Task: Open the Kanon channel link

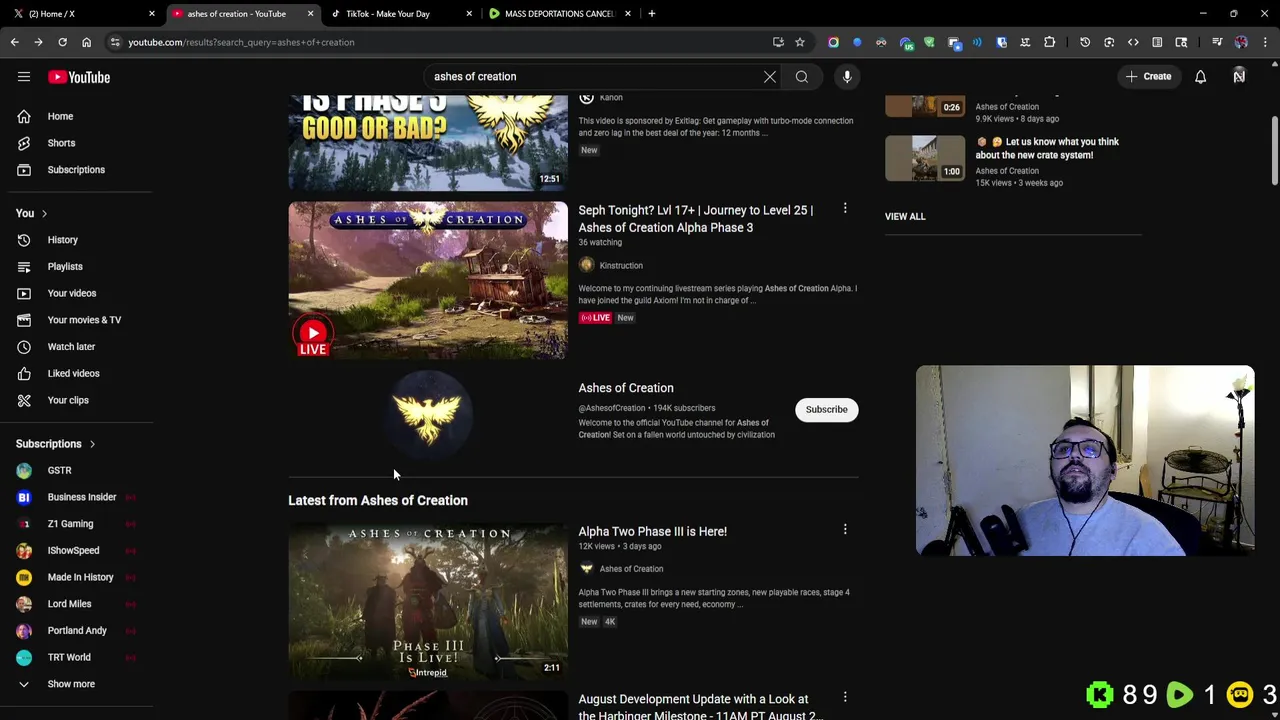Action: tap(611, 97)
